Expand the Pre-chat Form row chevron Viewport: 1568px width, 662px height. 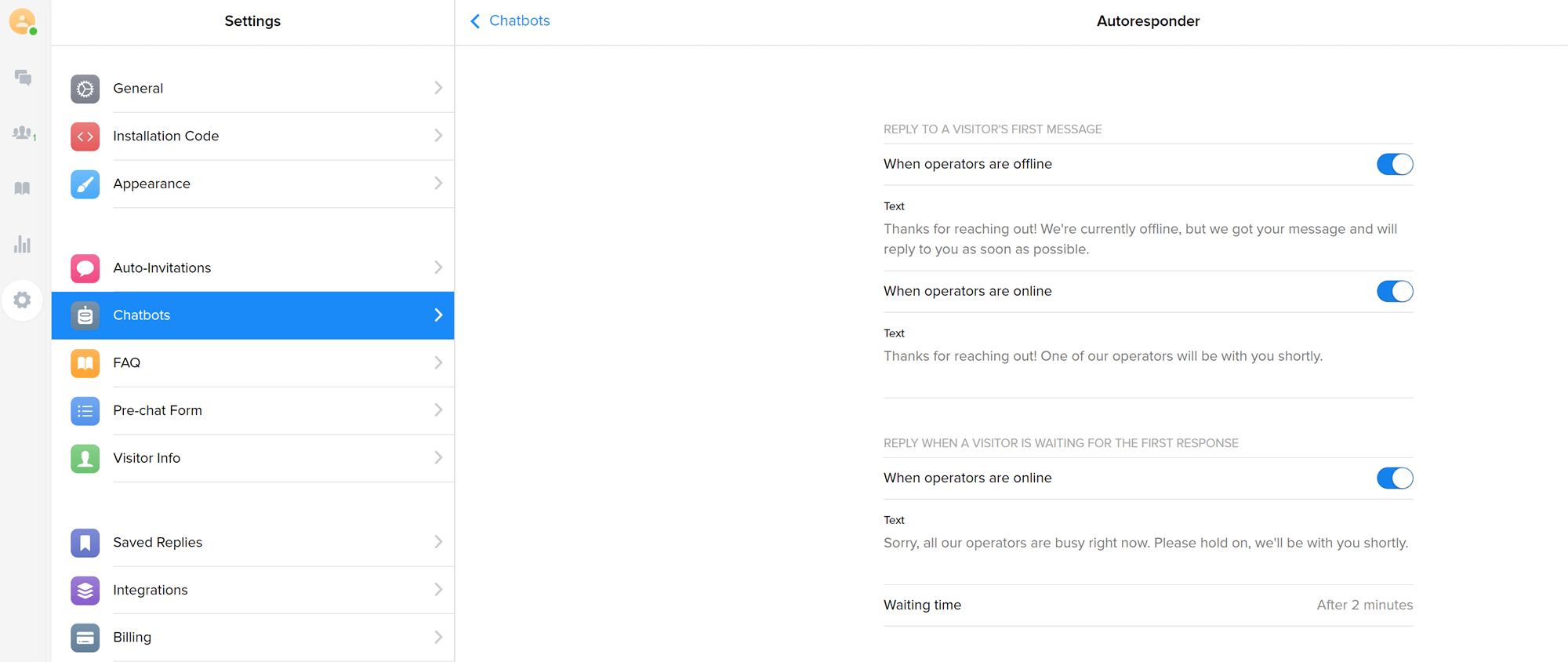click(x=438, y=410)
